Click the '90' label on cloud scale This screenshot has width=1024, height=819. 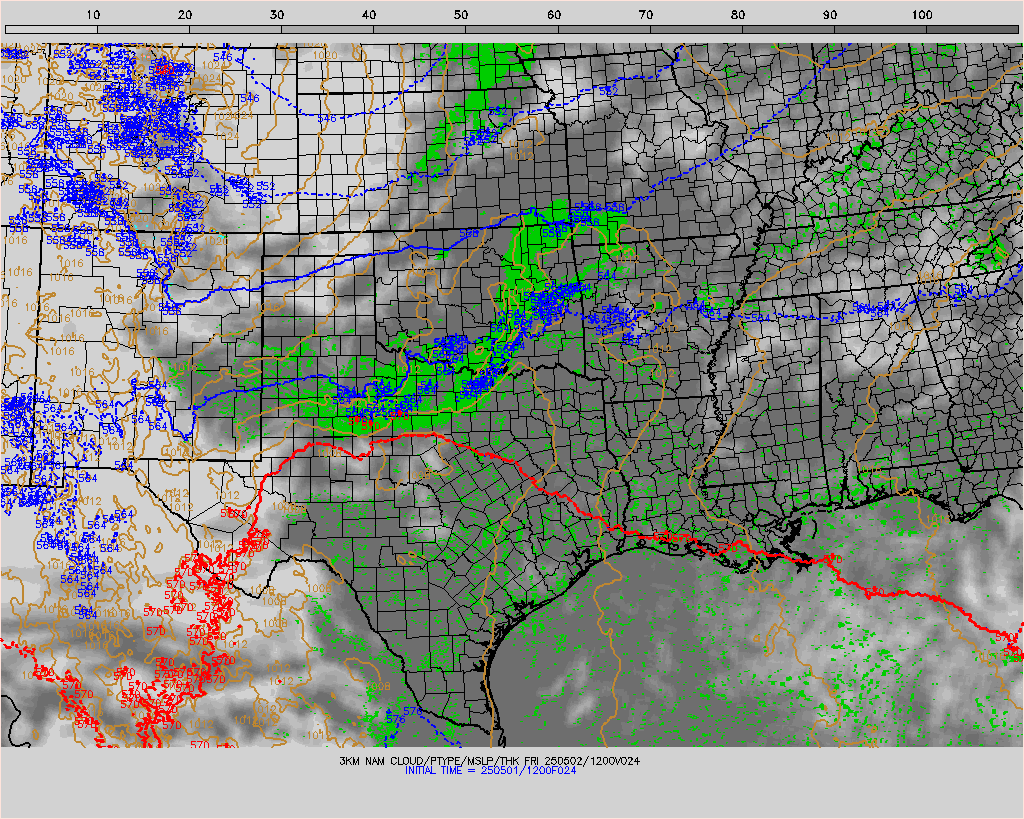(830, 15)
